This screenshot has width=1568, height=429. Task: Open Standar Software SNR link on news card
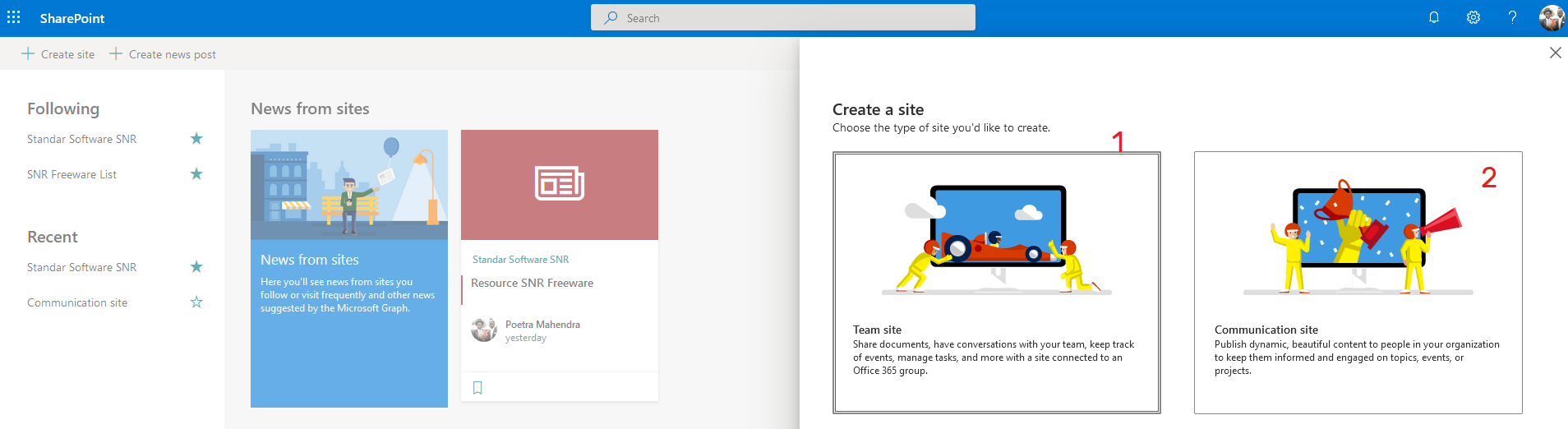coord(520,260)
